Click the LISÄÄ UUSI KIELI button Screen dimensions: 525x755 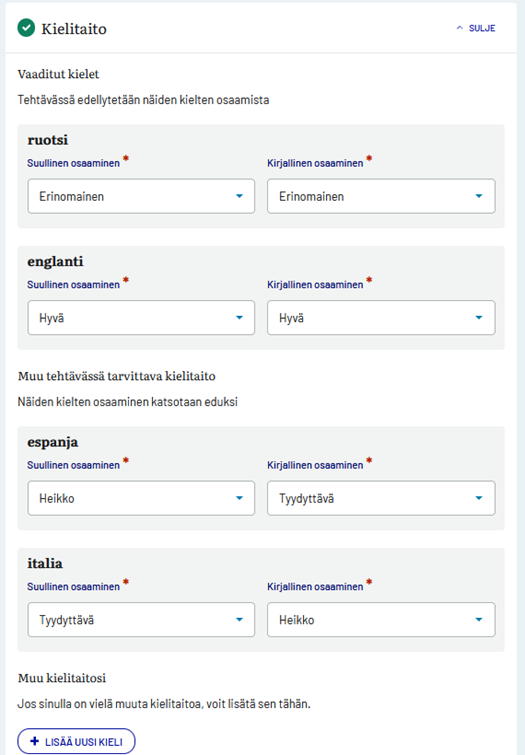pyautogui.click(x=76, y=741)
